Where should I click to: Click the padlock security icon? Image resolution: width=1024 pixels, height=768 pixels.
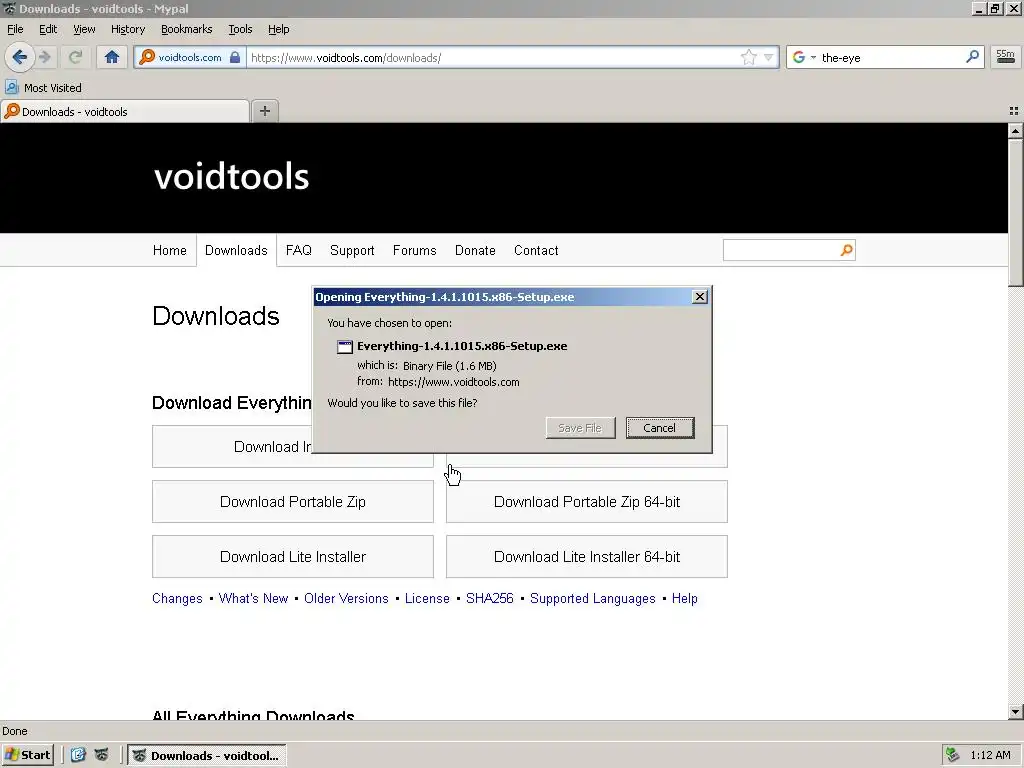pos(235,57)
